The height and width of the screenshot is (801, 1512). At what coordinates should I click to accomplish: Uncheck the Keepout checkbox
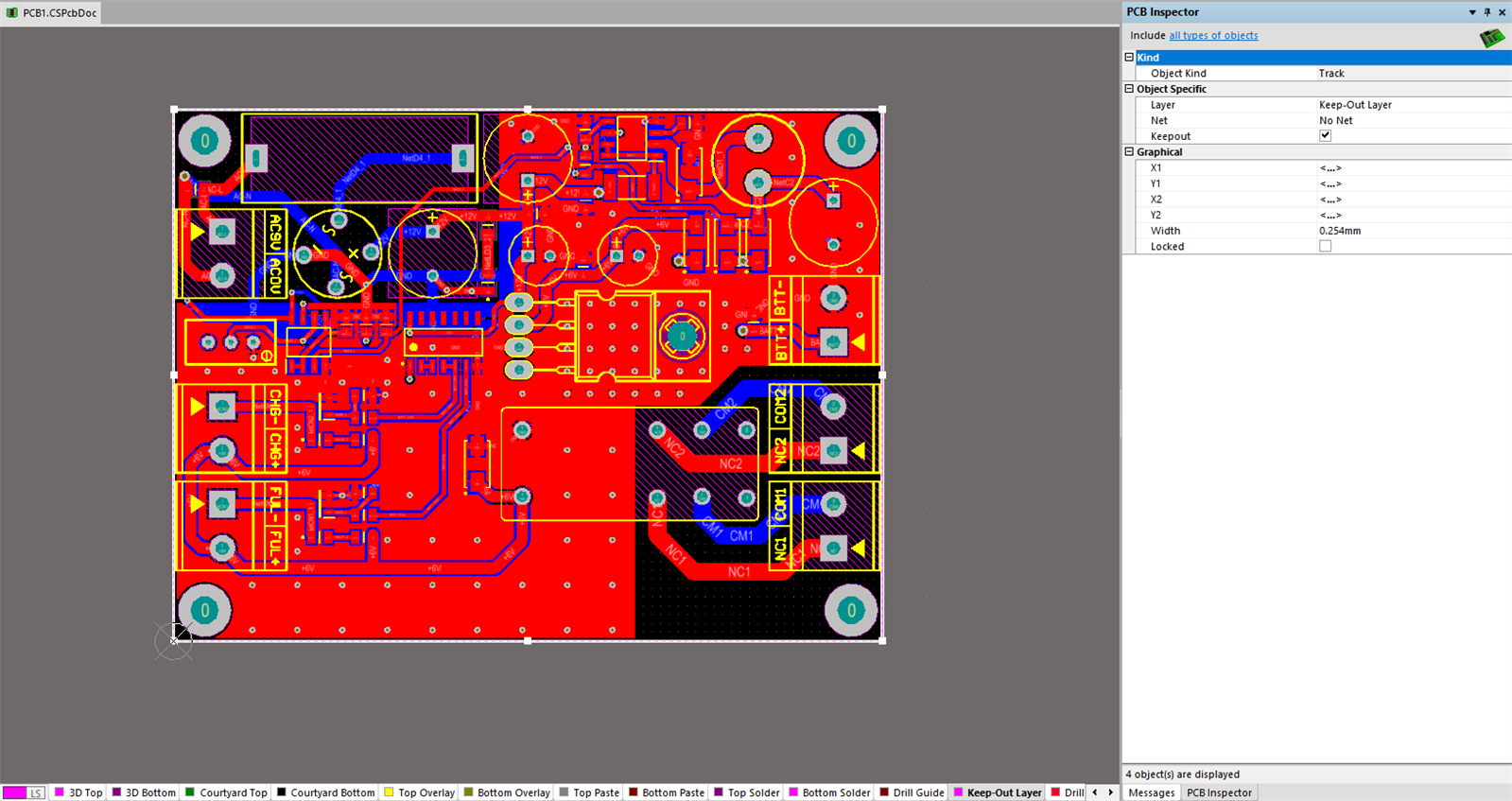[1325, 136]
